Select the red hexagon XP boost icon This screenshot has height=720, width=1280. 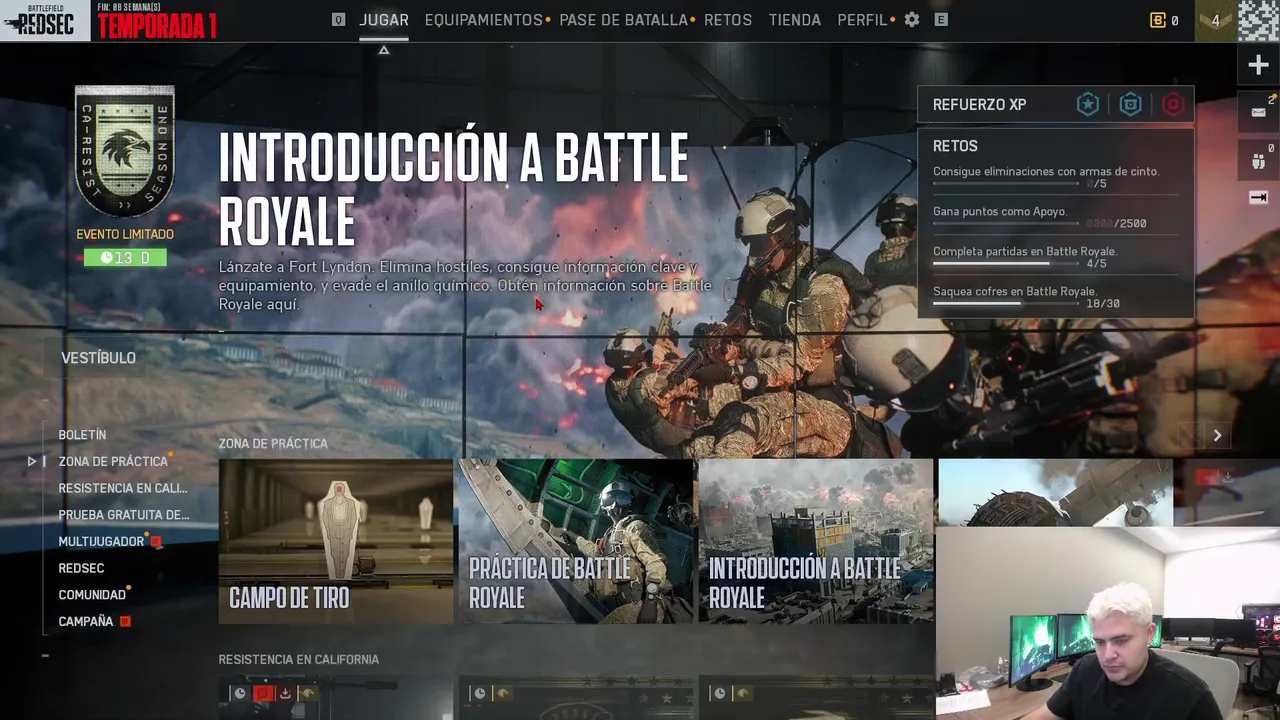coord(1173,104)
